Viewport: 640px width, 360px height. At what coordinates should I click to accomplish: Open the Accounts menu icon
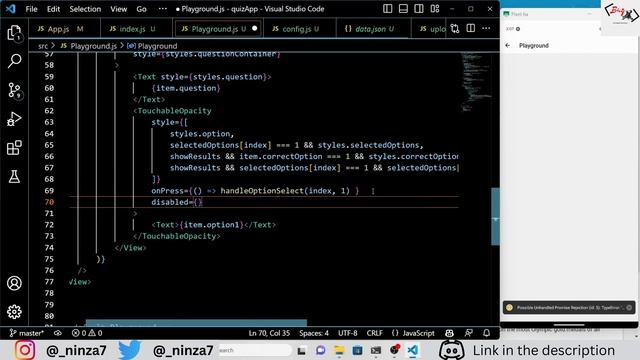coord(14,283)
